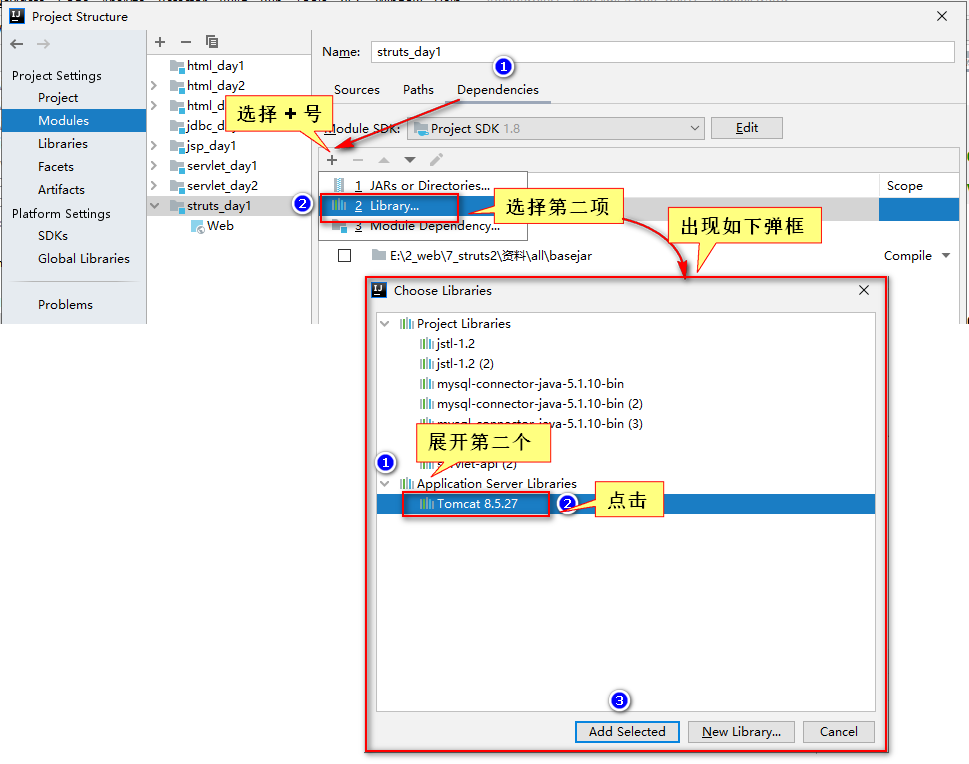The image size is (969, 764).
Task: Select Tomcat 8.5.27 library row
Action: 625,504
